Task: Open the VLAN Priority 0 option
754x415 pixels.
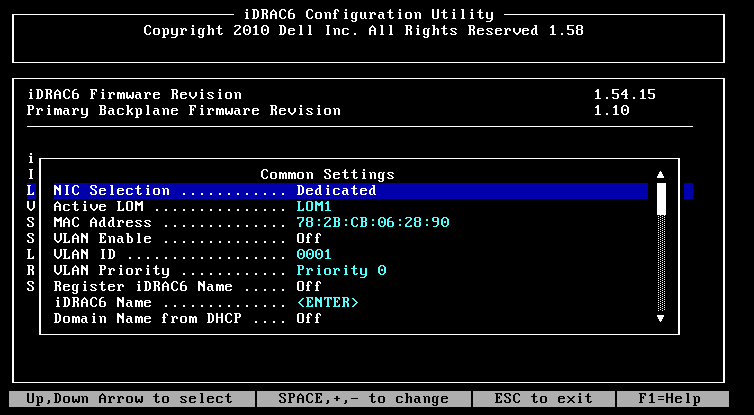Action: tap(340, 270)
